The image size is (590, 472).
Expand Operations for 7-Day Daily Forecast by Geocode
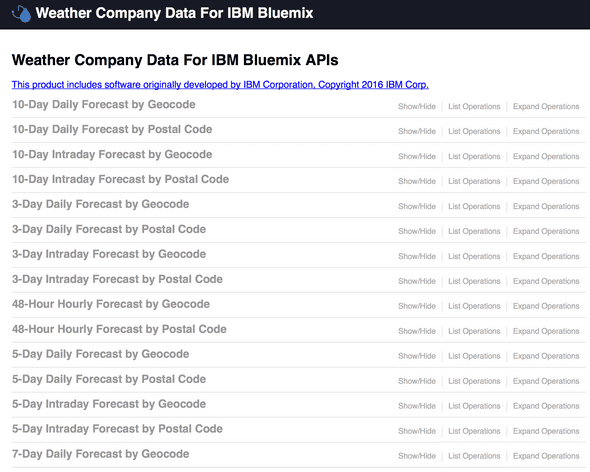(x=546, y=456)
